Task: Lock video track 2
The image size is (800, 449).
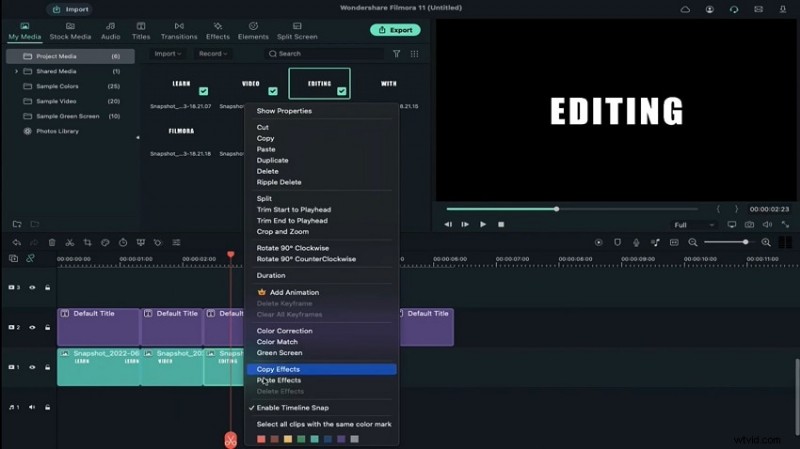Action: pos(47,328)
